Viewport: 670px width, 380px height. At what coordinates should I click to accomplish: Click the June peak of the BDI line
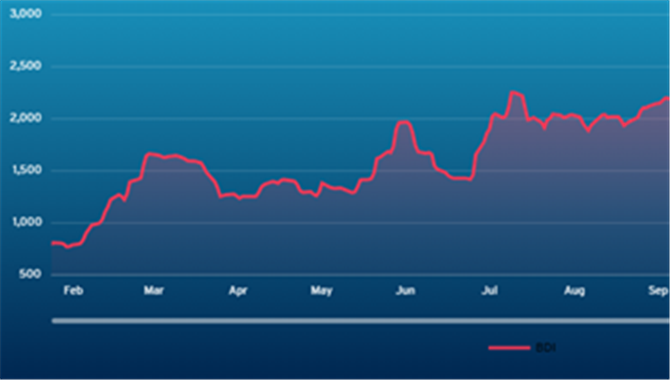pos(404,122)
